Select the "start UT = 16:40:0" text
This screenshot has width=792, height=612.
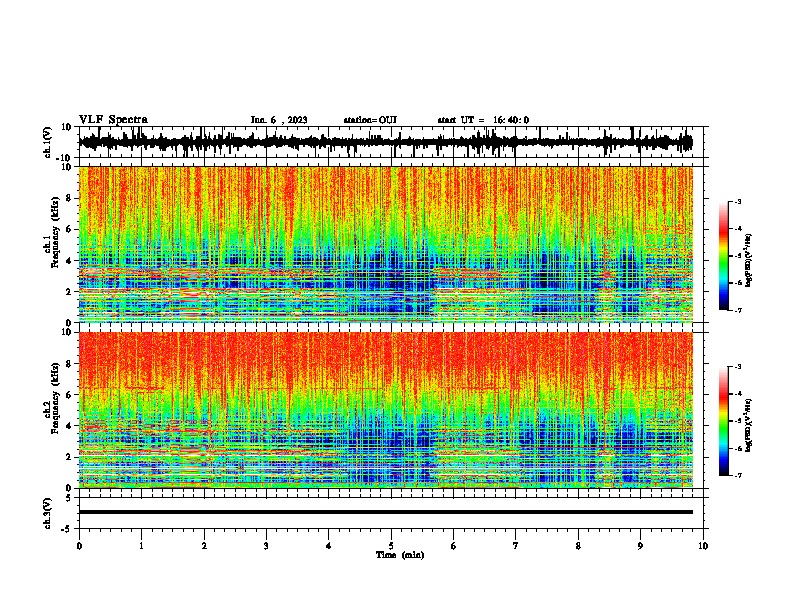[483, 120]
